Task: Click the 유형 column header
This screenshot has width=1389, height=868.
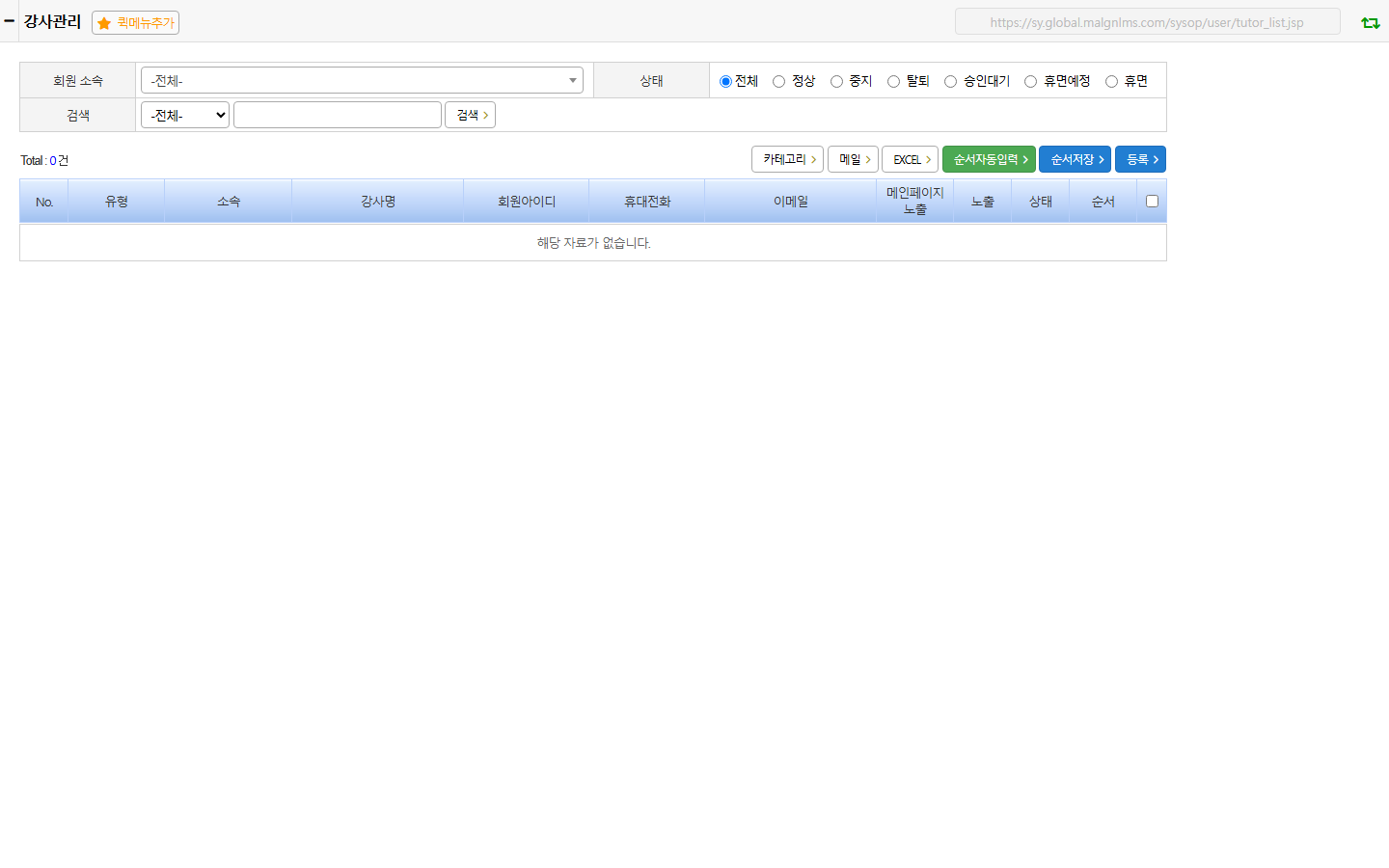Action: (x=117, y=202)
